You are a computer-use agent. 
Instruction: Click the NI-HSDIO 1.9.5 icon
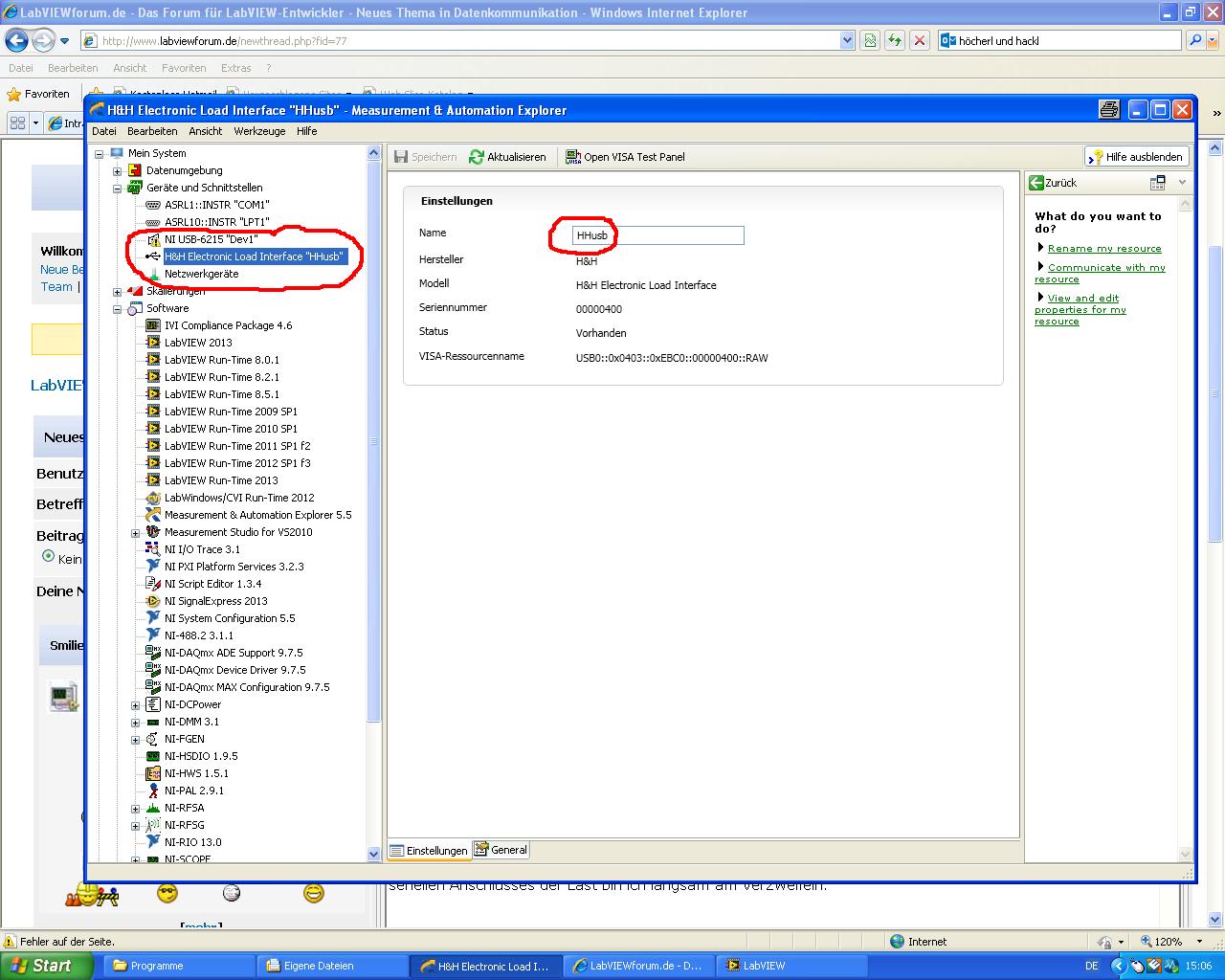tap(153, 756)
